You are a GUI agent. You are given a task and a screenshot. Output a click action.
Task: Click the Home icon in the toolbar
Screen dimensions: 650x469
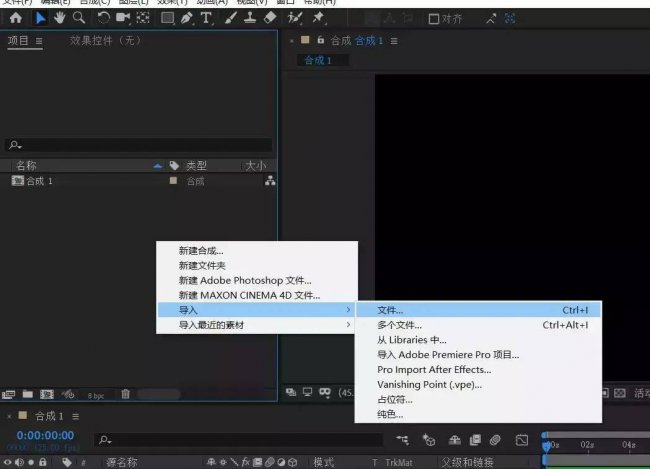coord(16,18)
